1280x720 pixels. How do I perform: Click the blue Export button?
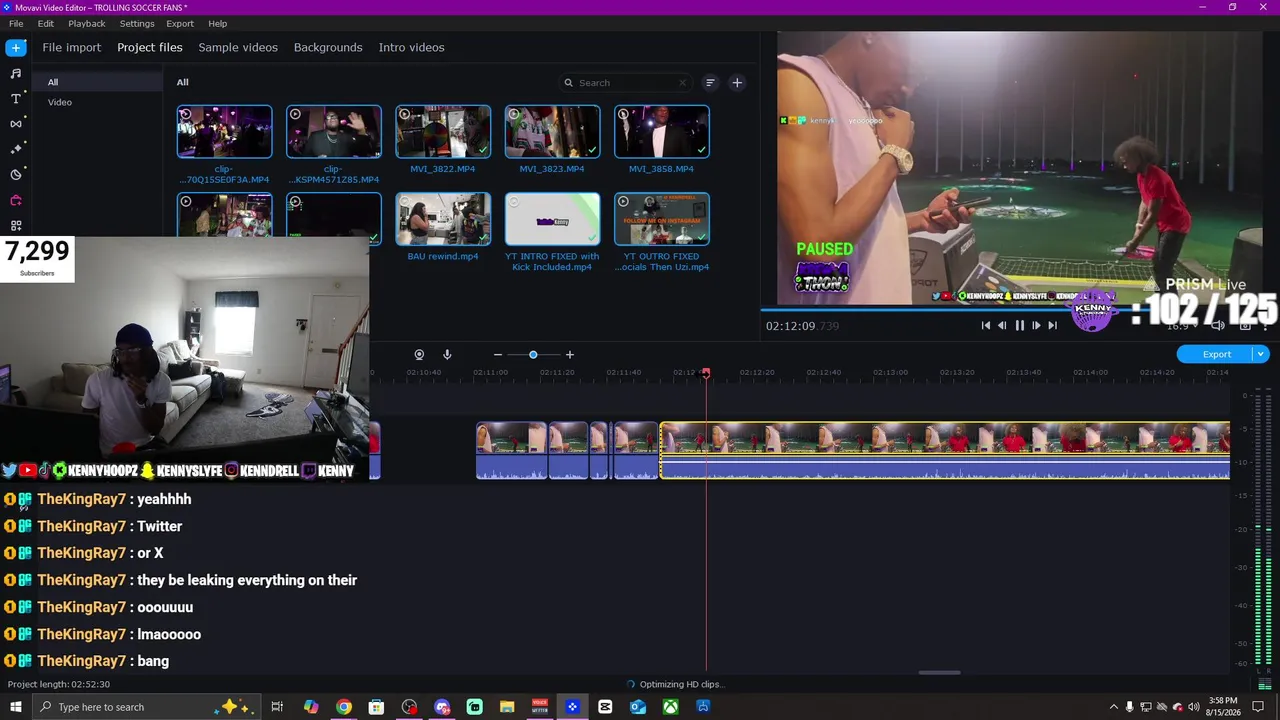1216,354
